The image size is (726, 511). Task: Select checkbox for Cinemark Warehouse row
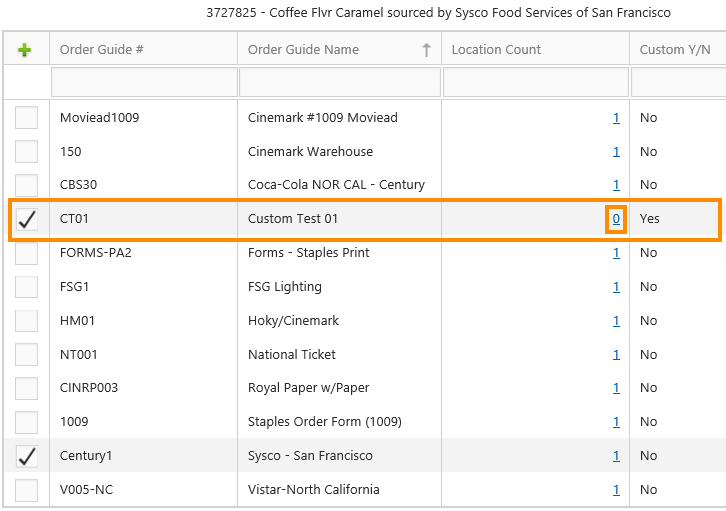tap(26, 152)
